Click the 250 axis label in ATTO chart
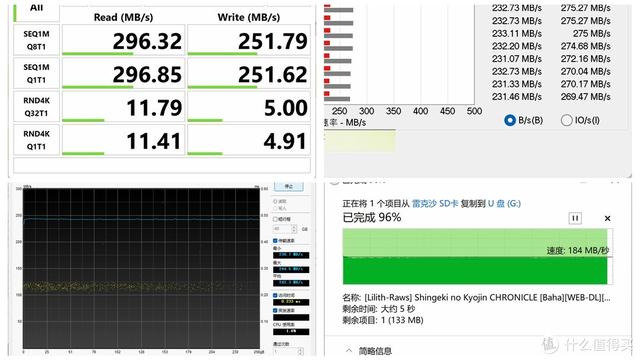Image resolution: width=640 pixels, height=360 pixels. click(339, 111)
